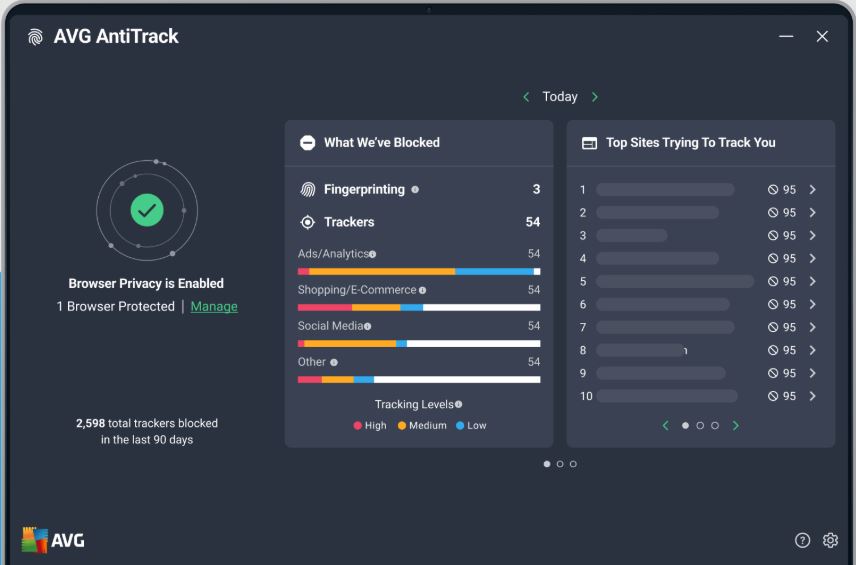Expand details for tracking site 6
The width and height of the screenshot is (856, 565).
[812, 304]
